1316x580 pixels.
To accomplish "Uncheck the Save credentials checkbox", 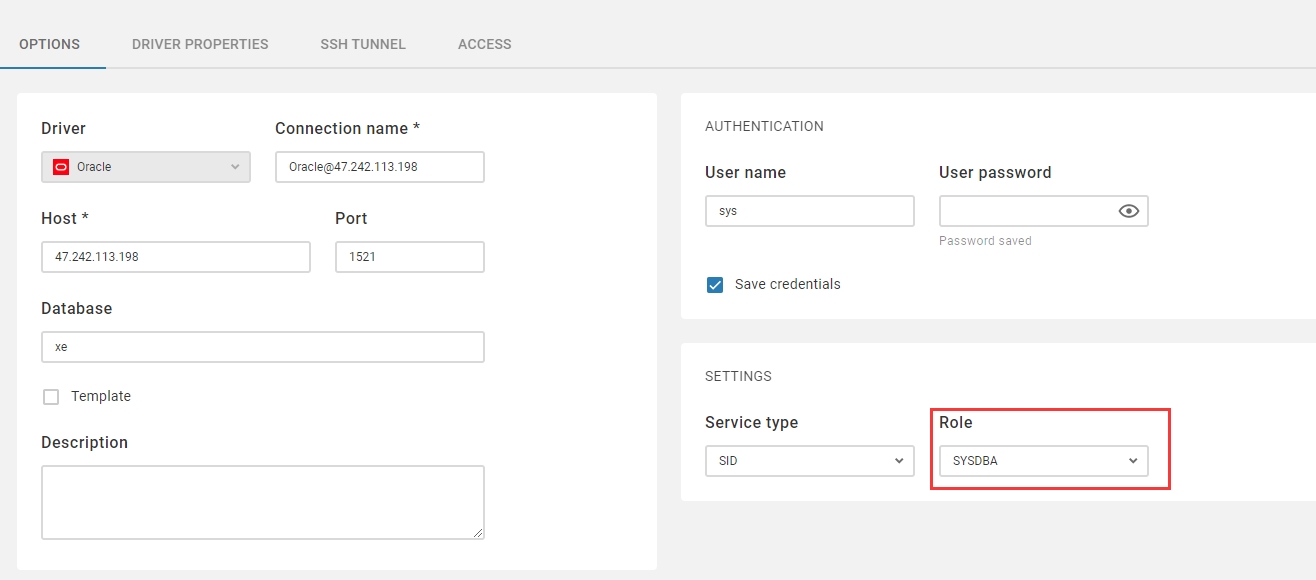I will pos(715,285).
